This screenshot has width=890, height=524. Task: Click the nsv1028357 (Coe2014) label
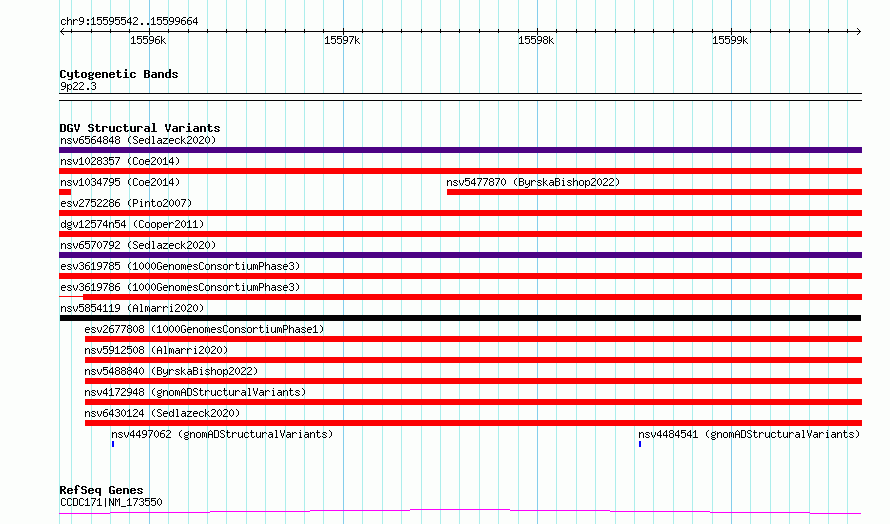(120, 161)
